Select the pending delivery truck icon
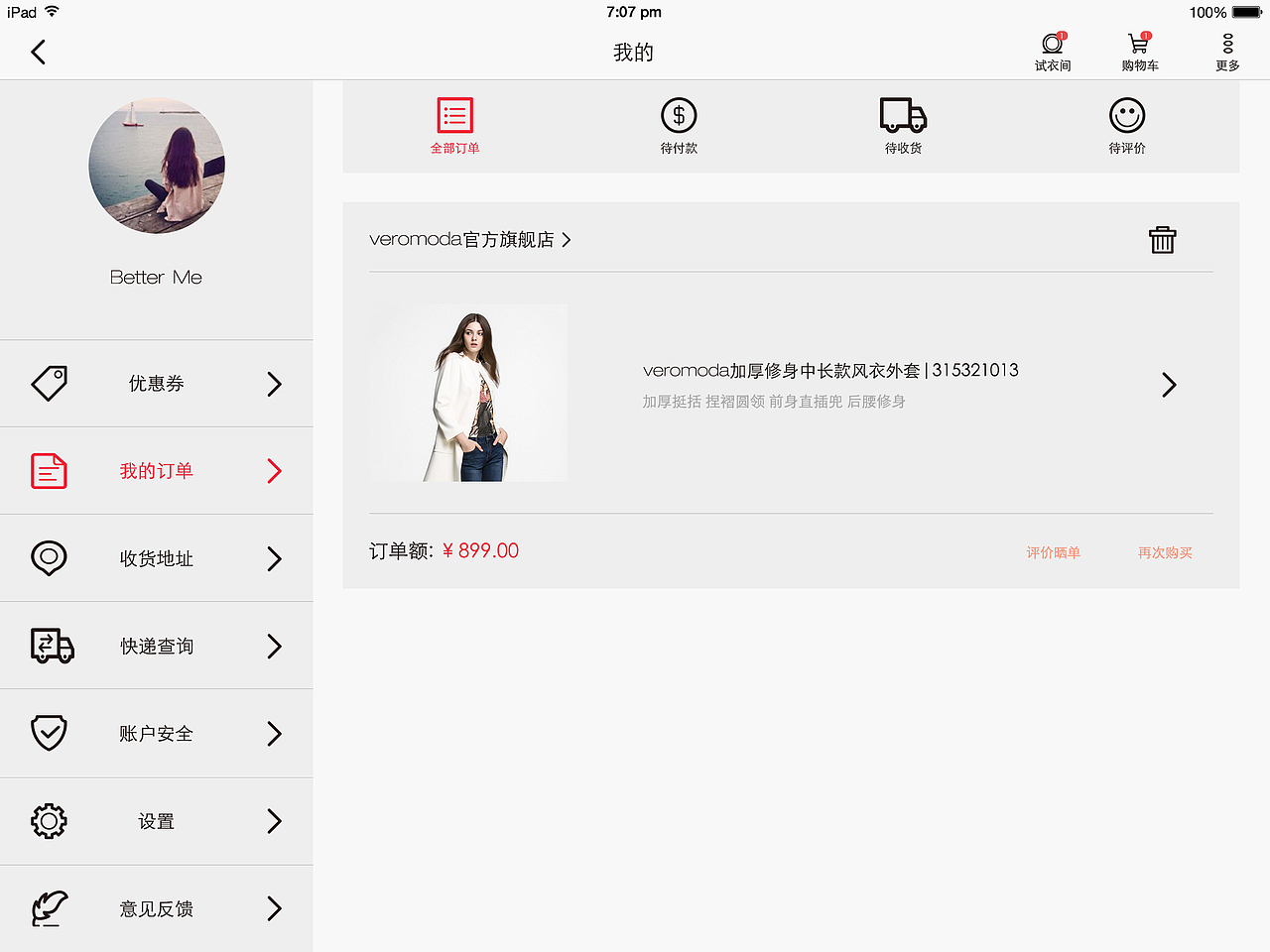The height and width of the screenshot is (952, 1270). (903, 115)
